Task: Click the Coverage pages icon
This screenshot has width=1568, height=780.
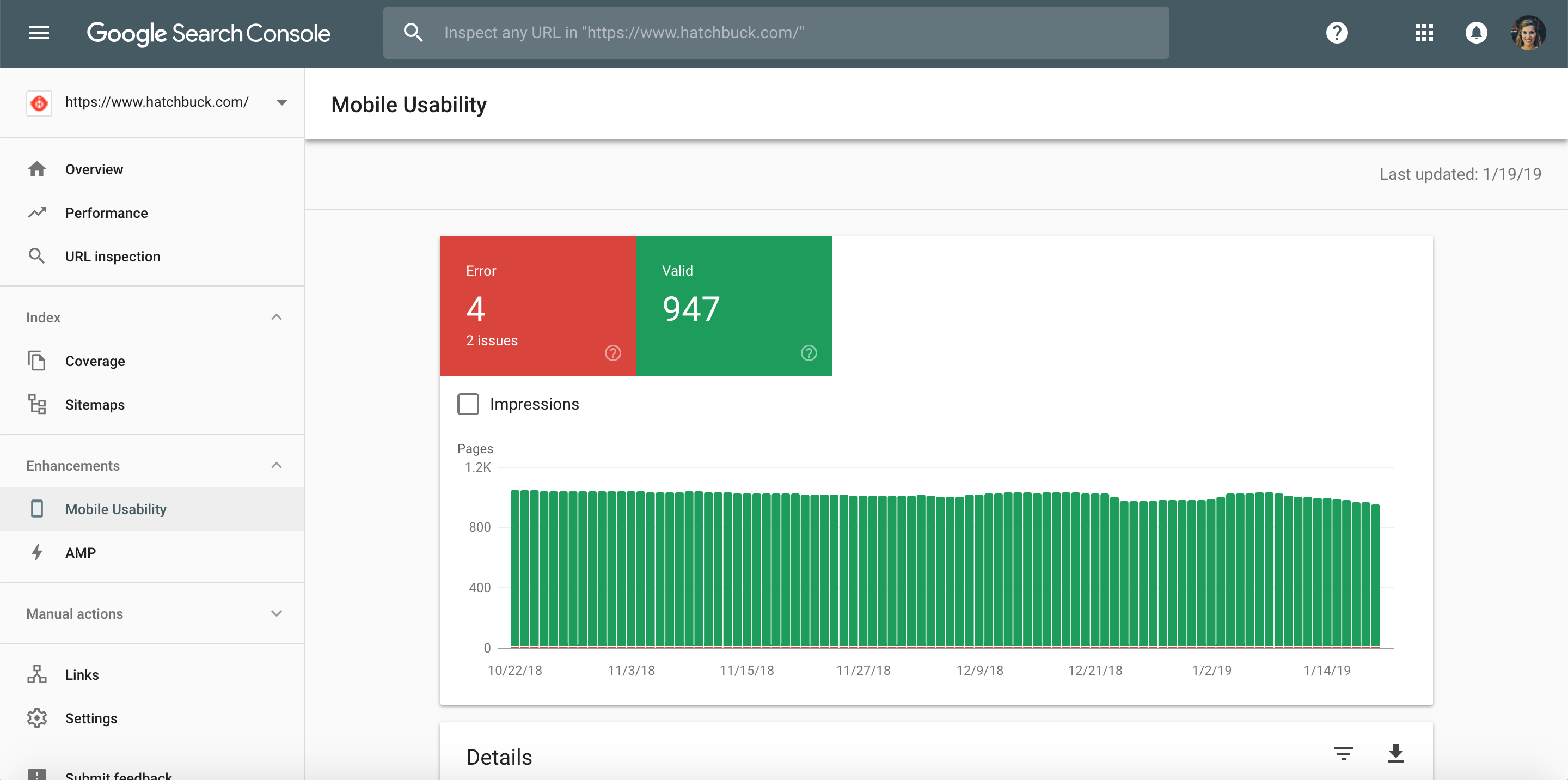Action: click(x=37, y=361)
